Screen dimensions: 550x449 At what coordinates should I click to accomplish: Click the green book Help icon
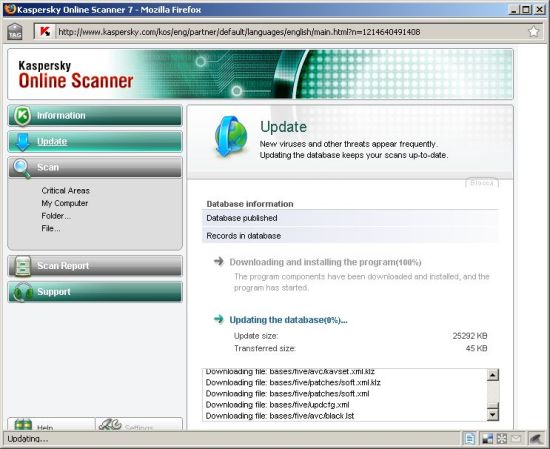click(24, 424)
